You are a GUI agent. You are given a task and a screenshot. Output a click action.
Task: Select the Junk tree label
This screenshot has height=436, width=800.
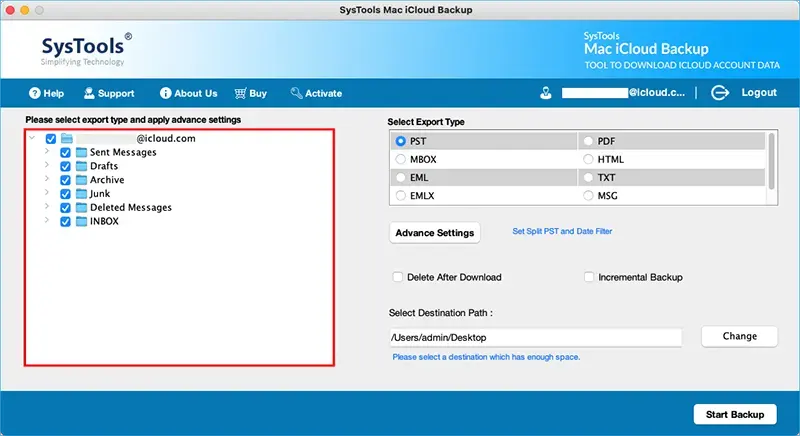point(100,194)
